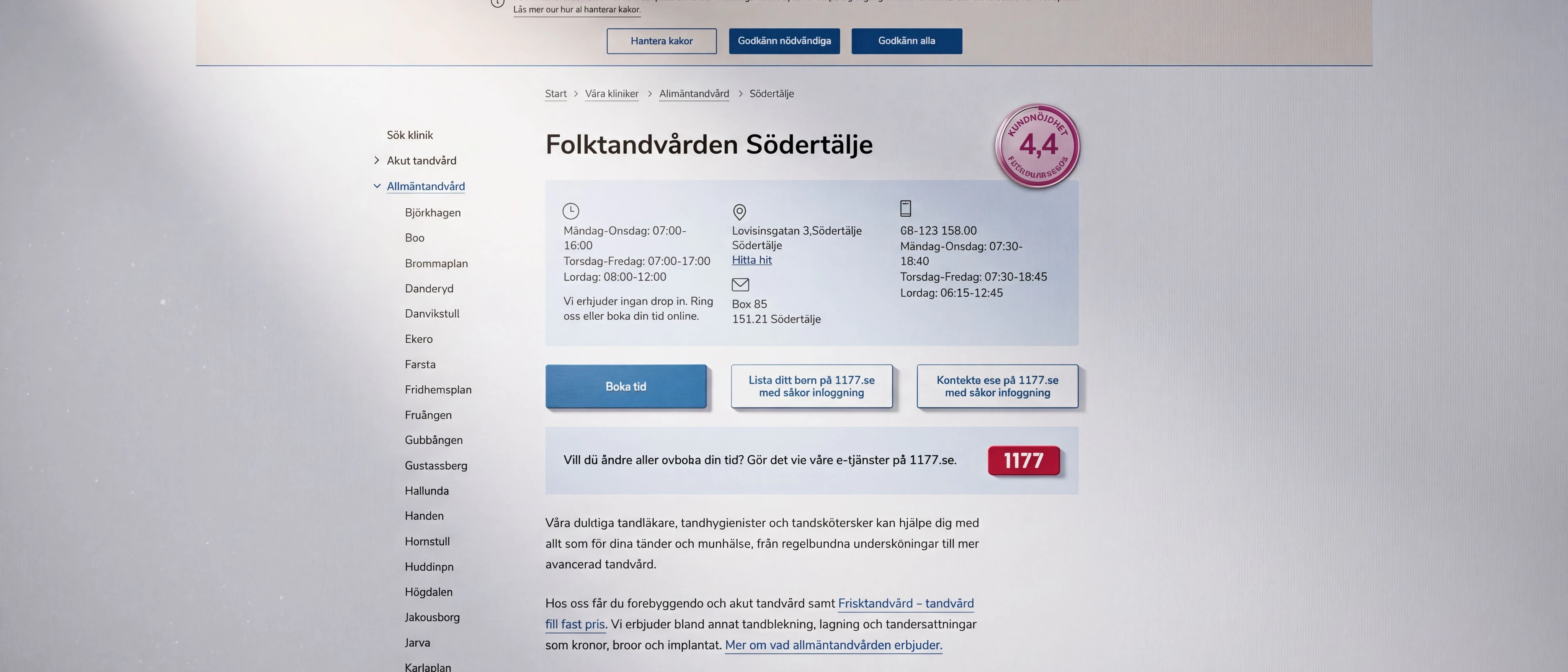The height and width of the screenshot is (672, 1568).
Task: Select Danvikstull clinic in sidebar
Action: click(432, 314)
